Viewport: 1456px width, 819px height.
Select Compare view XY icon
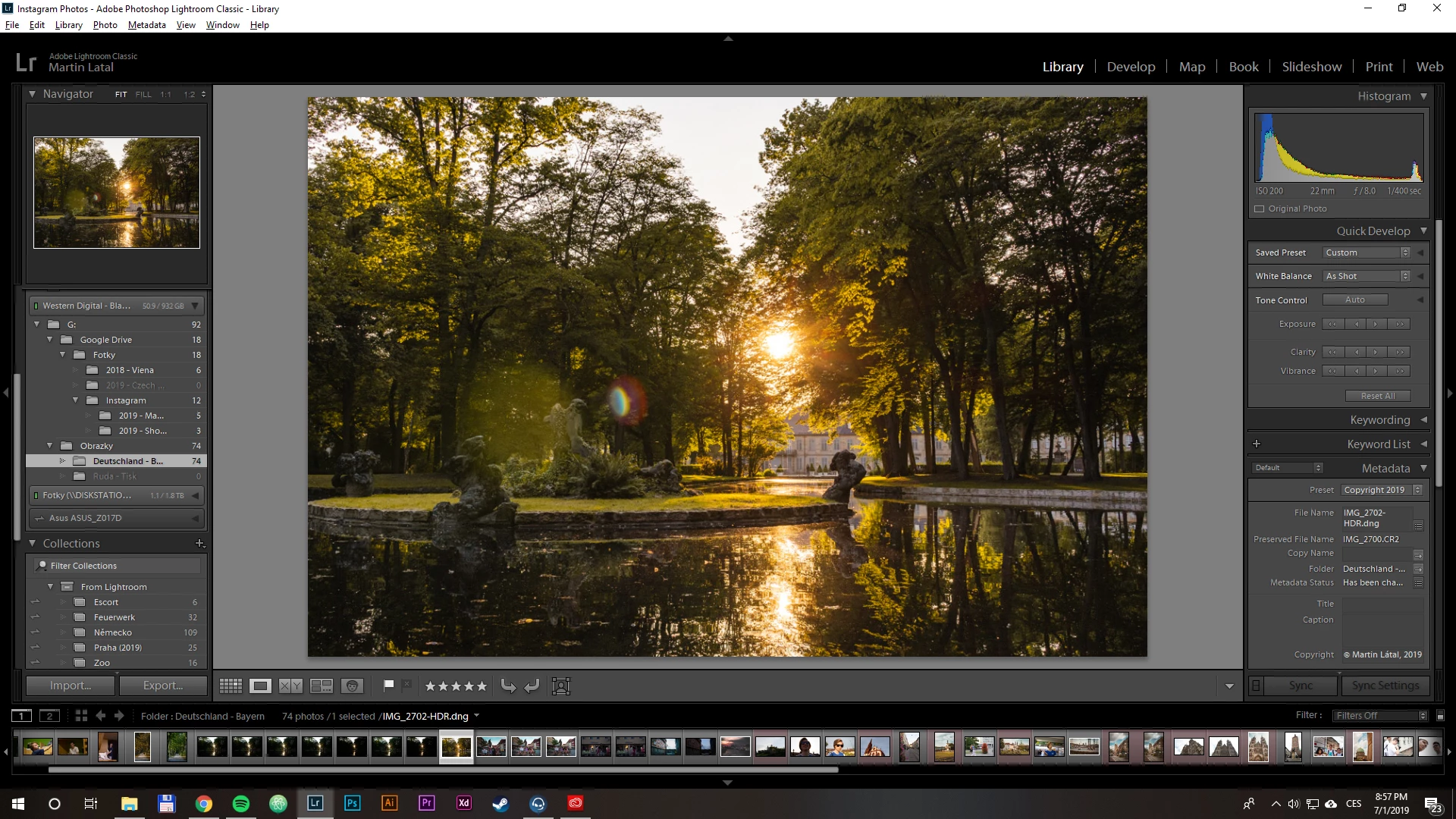290,686
